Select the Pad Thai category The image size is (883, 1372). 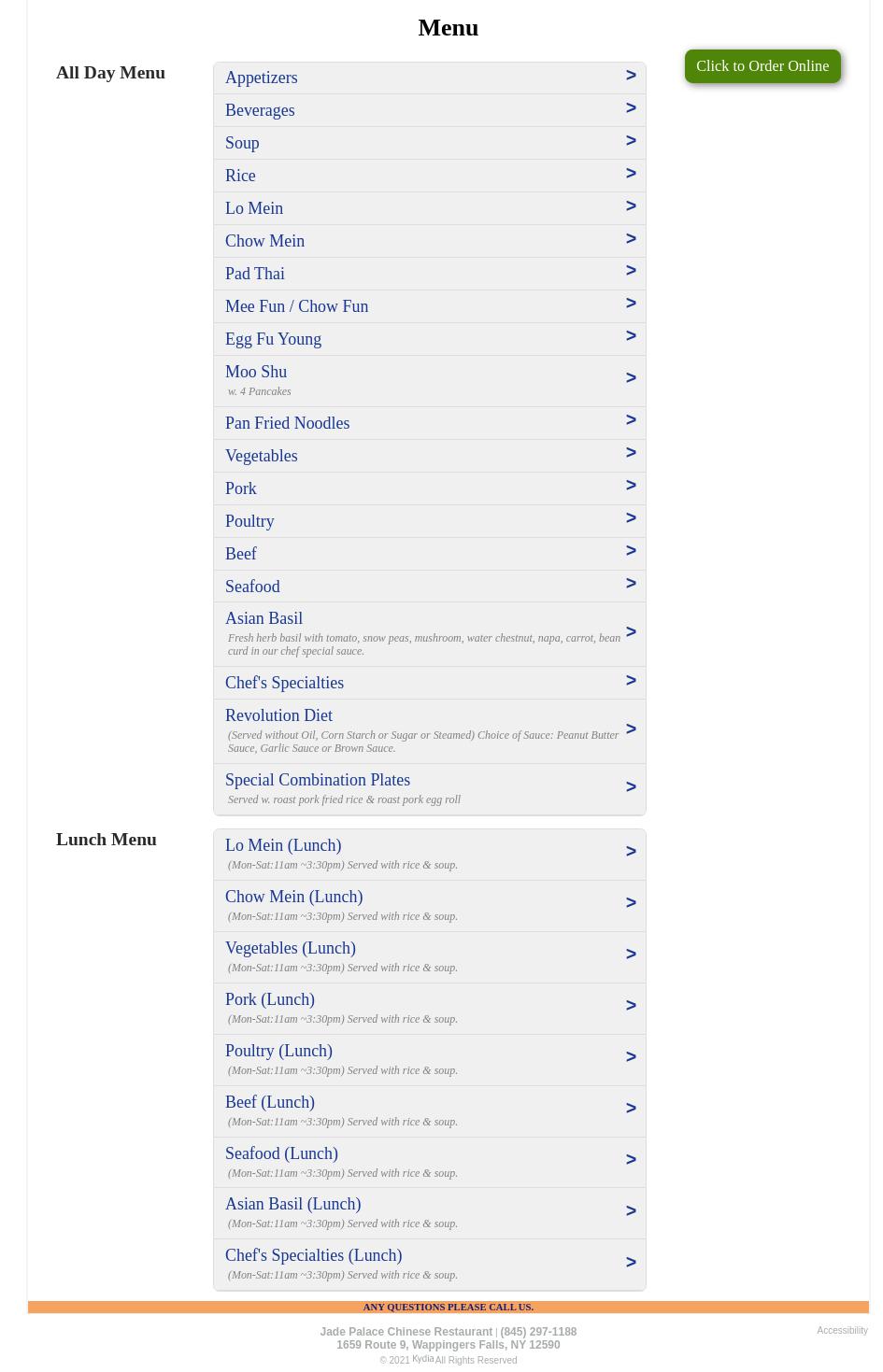click(x=255, y=274)
